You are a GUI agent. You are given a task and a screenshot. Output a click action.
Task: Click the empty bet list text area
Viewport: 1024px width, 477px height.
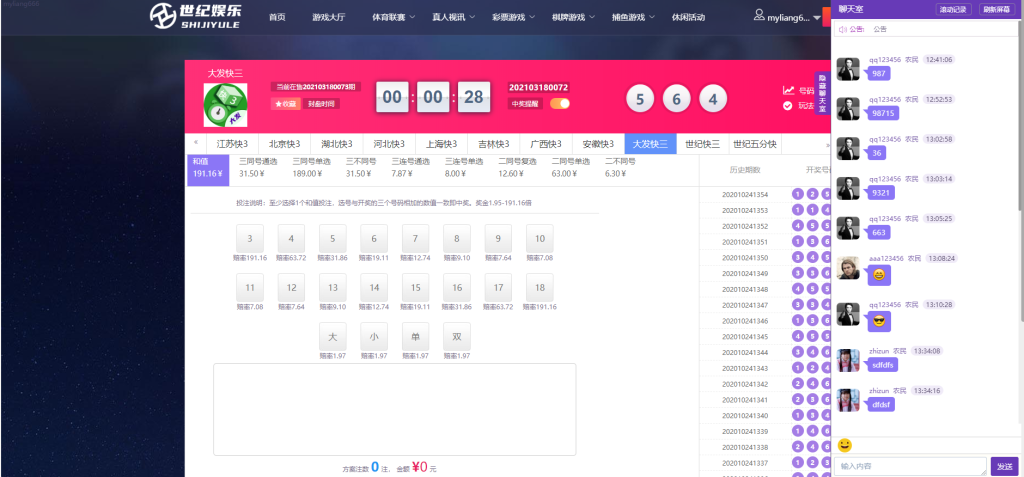[x=394, y=409]
